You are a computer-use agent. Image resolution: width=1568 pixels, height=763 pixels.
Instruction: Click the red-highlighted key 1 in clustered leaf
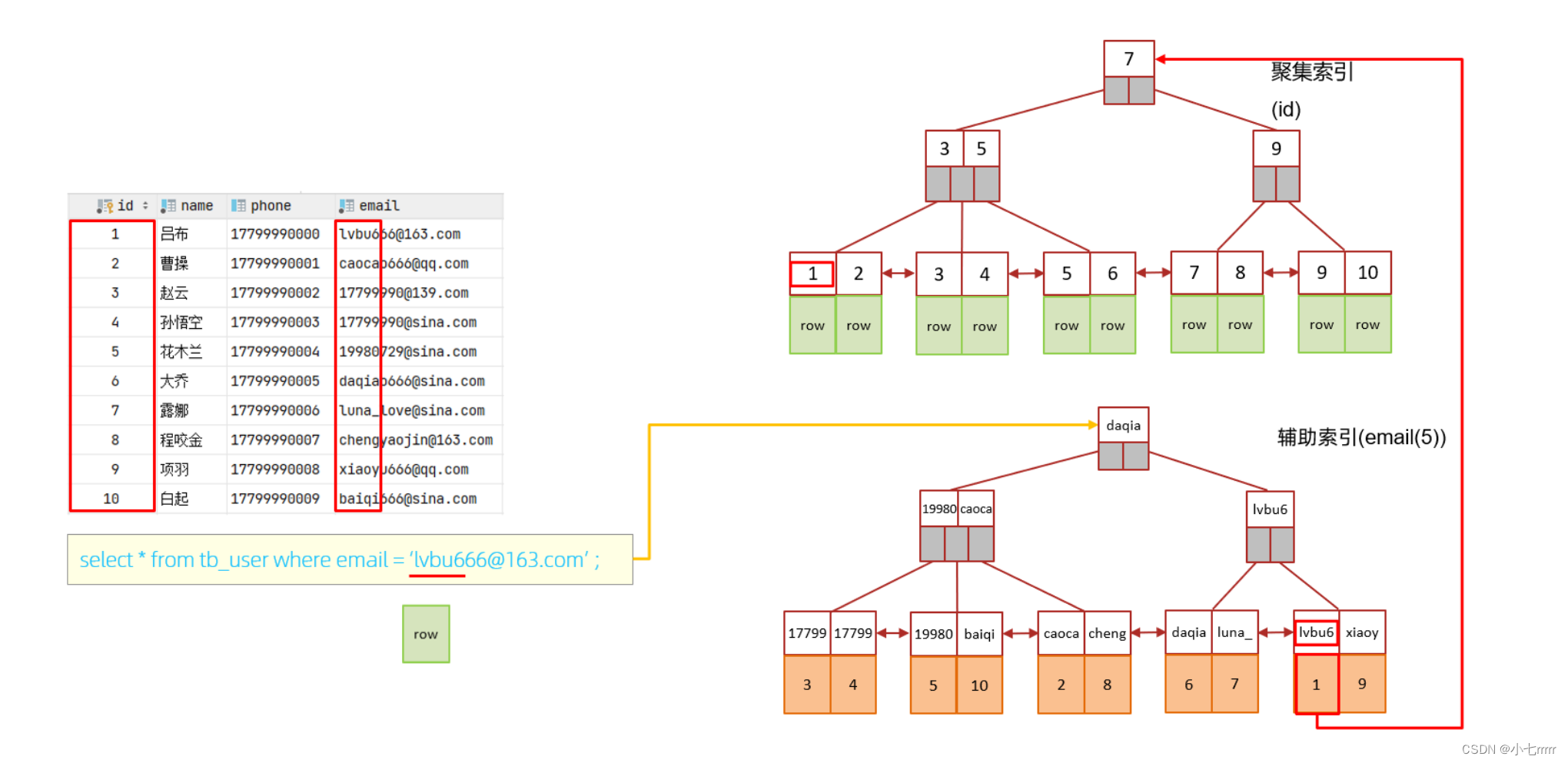tap(812, 274)
